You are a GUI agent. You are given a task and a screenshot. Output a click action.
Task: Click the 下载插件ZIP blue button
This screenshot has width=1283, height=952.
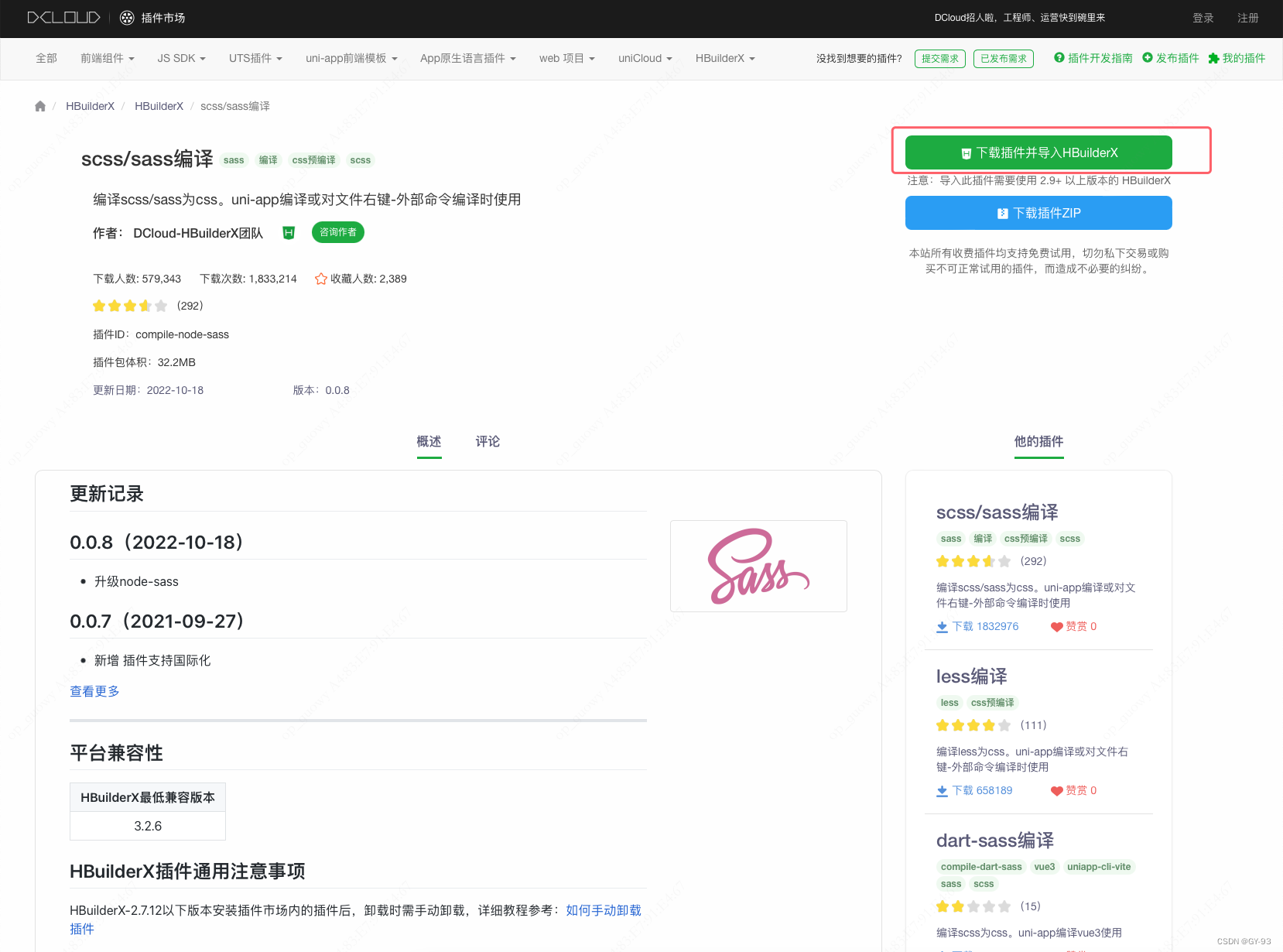coord(1038,213)
